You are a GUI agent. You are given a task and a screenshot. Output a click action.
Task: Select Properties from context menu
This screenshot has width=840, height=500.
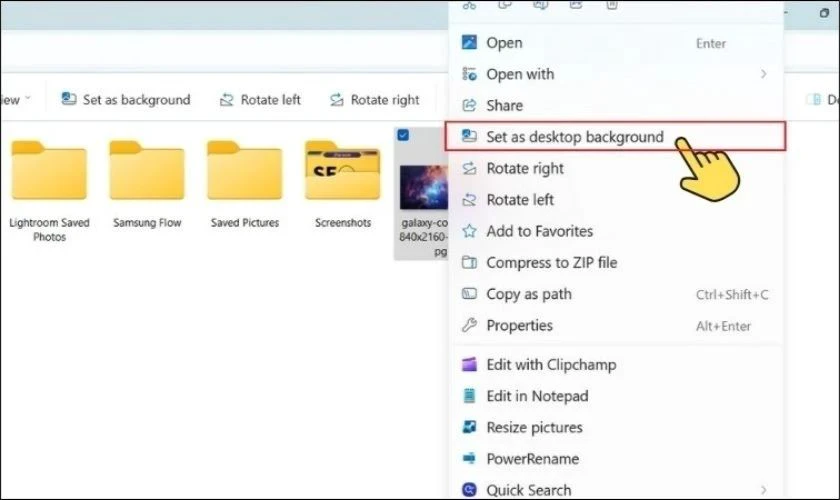pos(519,325)
